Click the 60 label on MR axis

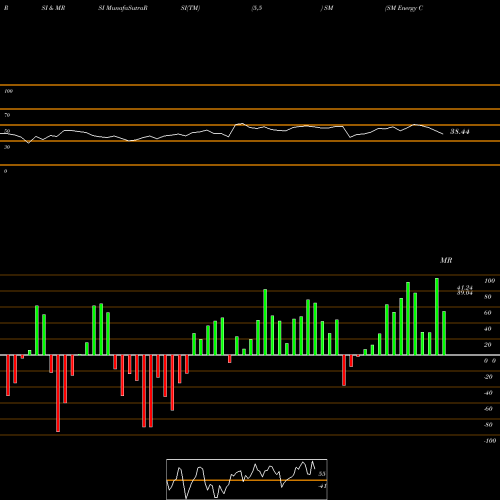tap(487, 313)
